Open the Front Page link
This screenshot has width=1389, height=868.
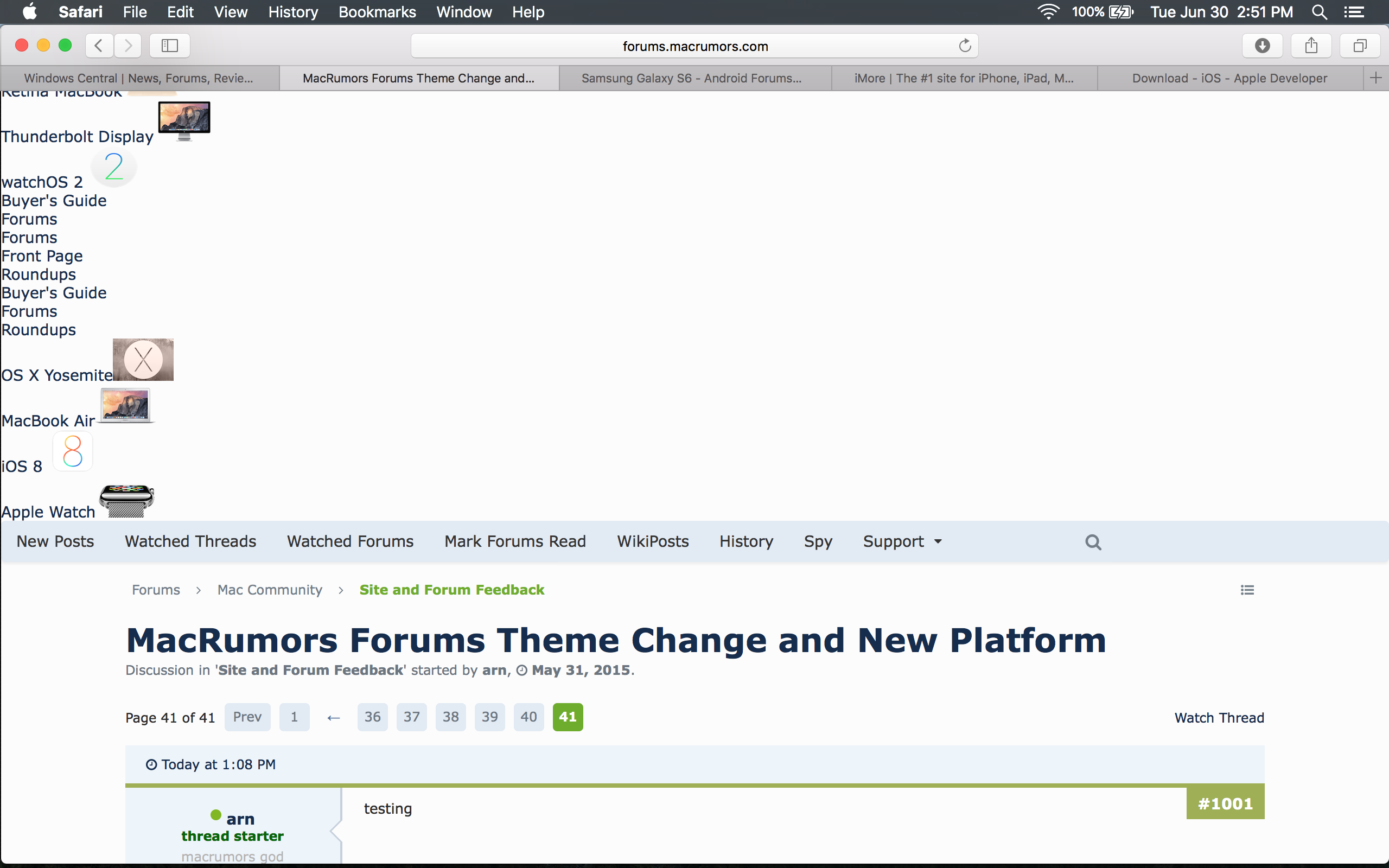tap(42, 256)
